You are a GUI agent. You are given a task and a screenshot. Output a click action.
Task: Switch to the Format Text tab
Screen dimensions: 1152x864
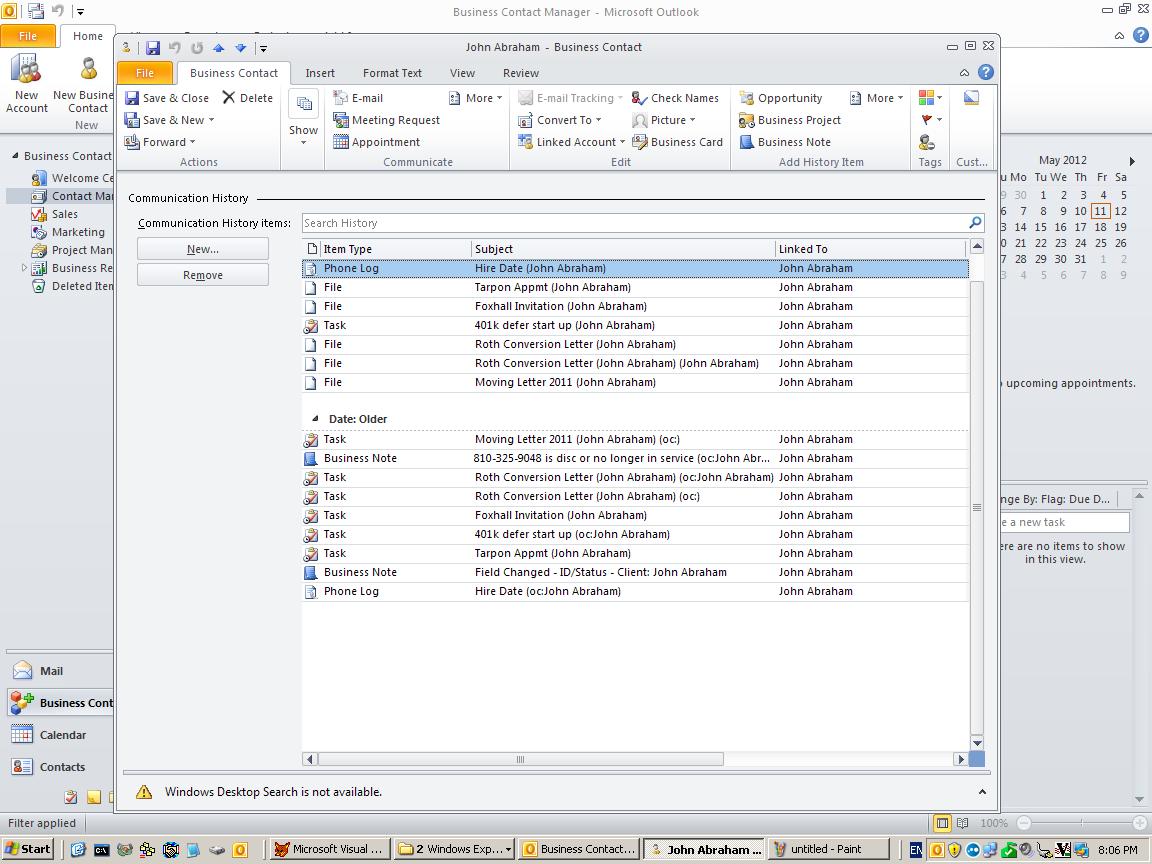(x=392, y=73)
